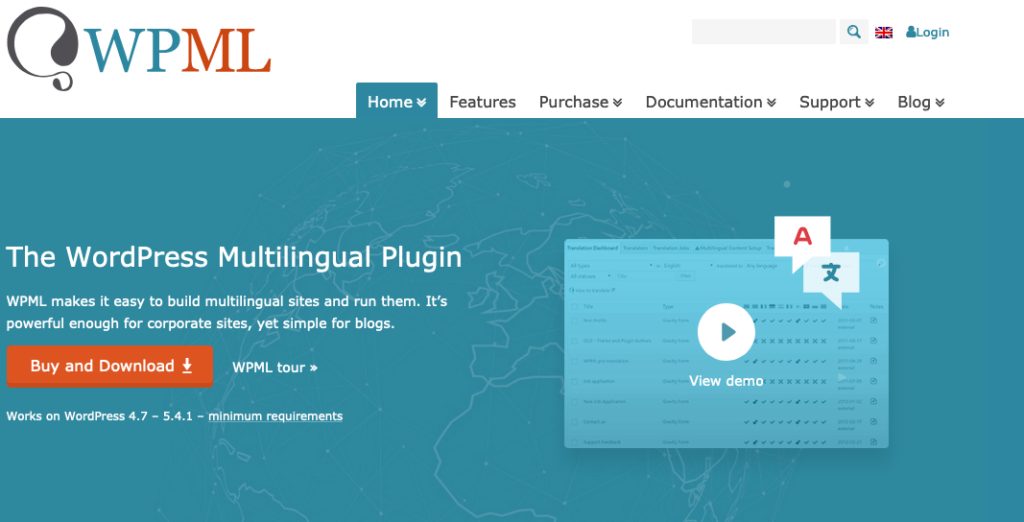Viewport: 1024px width, 522px height.
Task: Follow the WPML tour link
Action: (275, 367)
